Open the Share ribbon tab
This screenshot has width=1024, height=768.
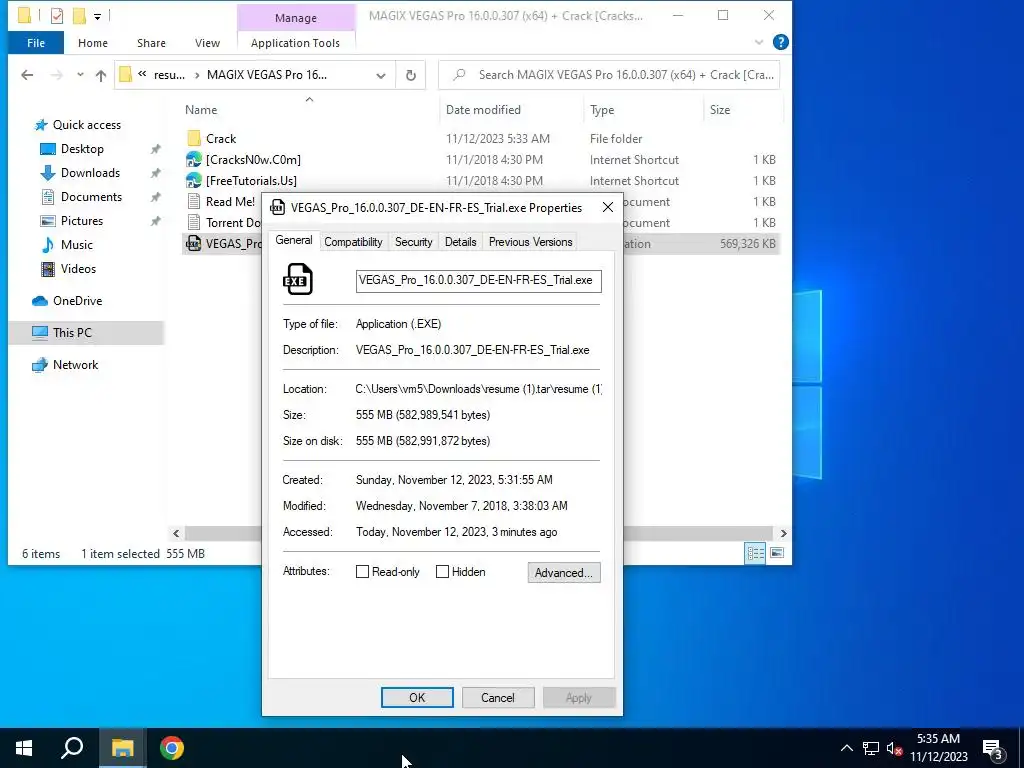coord(151,43)
